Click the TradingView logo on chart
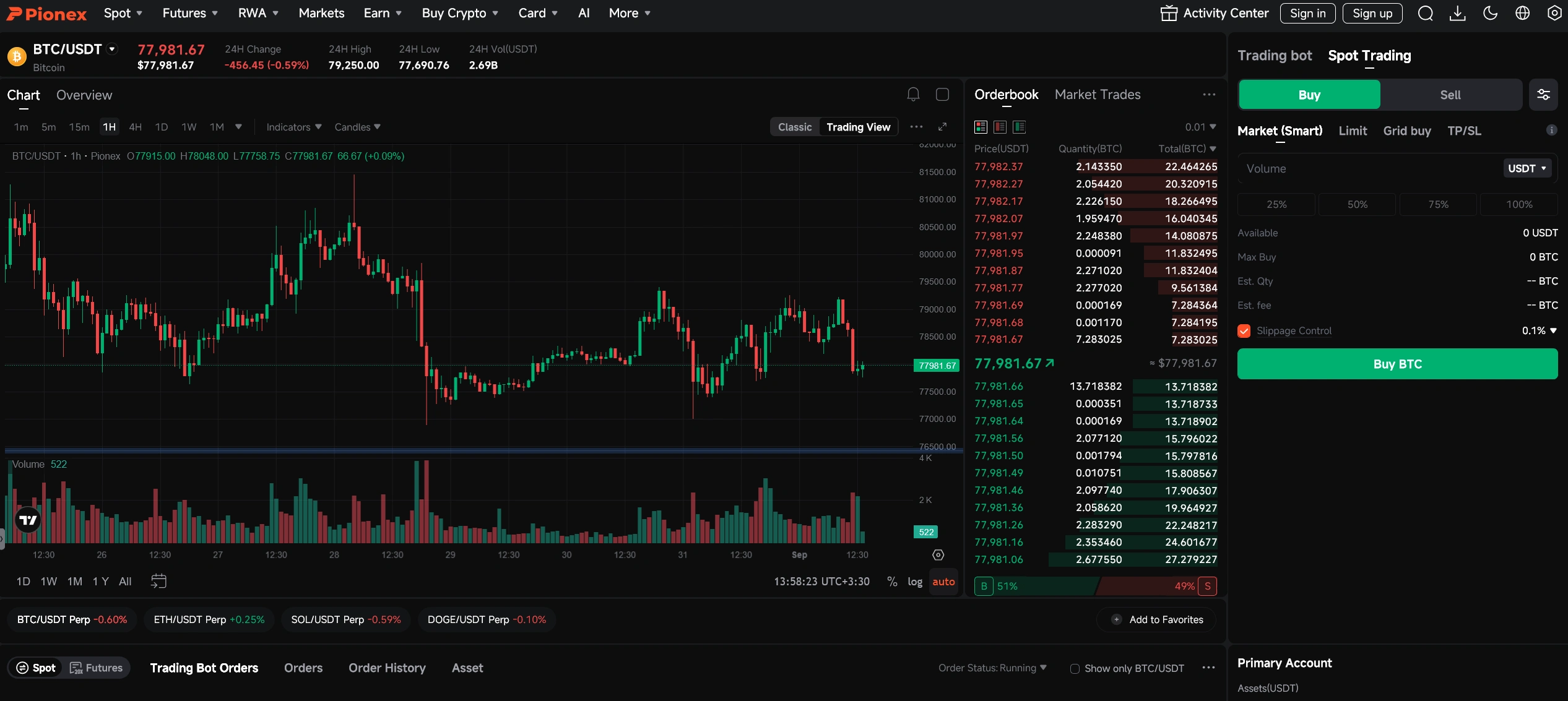 pyautogui.click(x=28, y=520)
